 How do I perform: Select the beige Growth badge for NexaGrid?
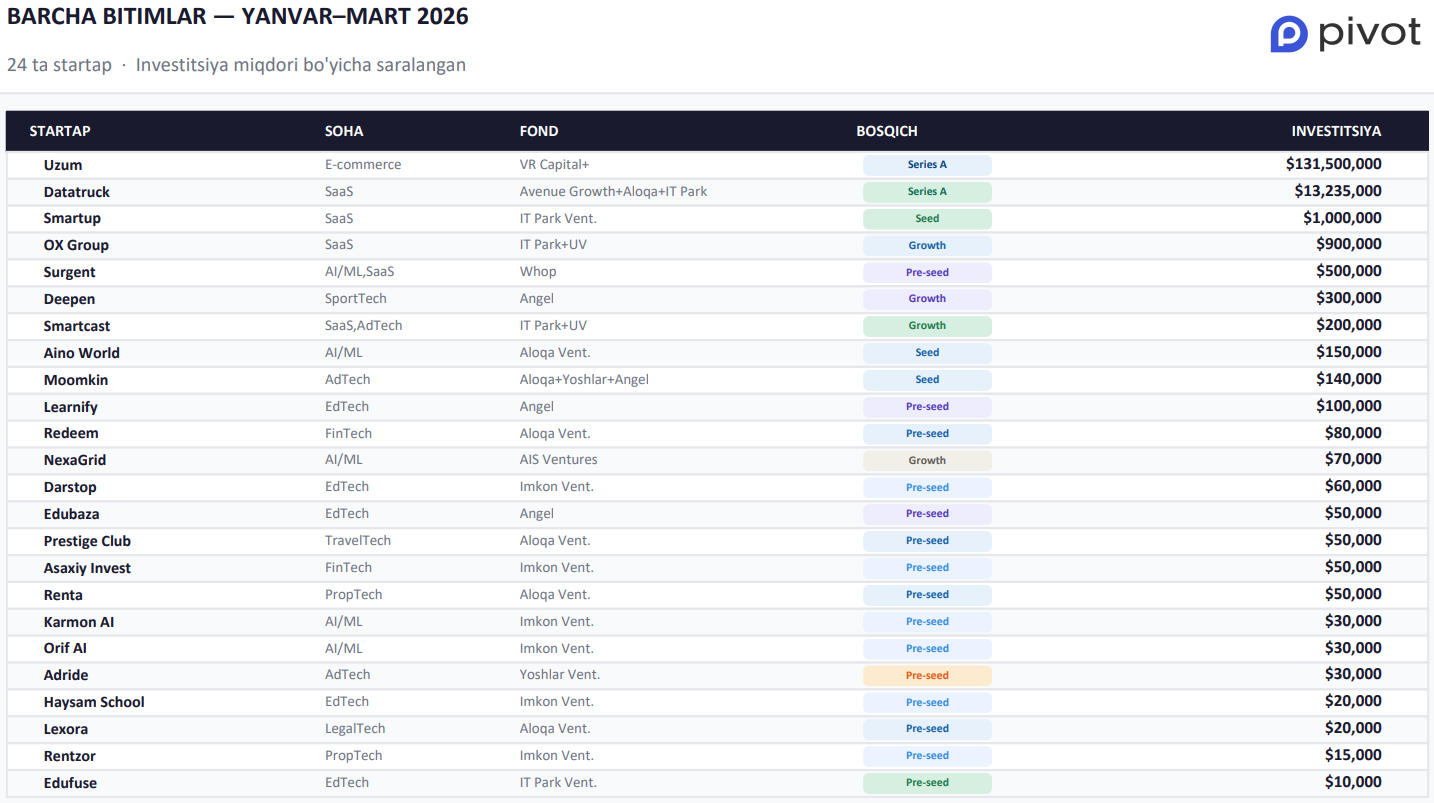[927, 461]
